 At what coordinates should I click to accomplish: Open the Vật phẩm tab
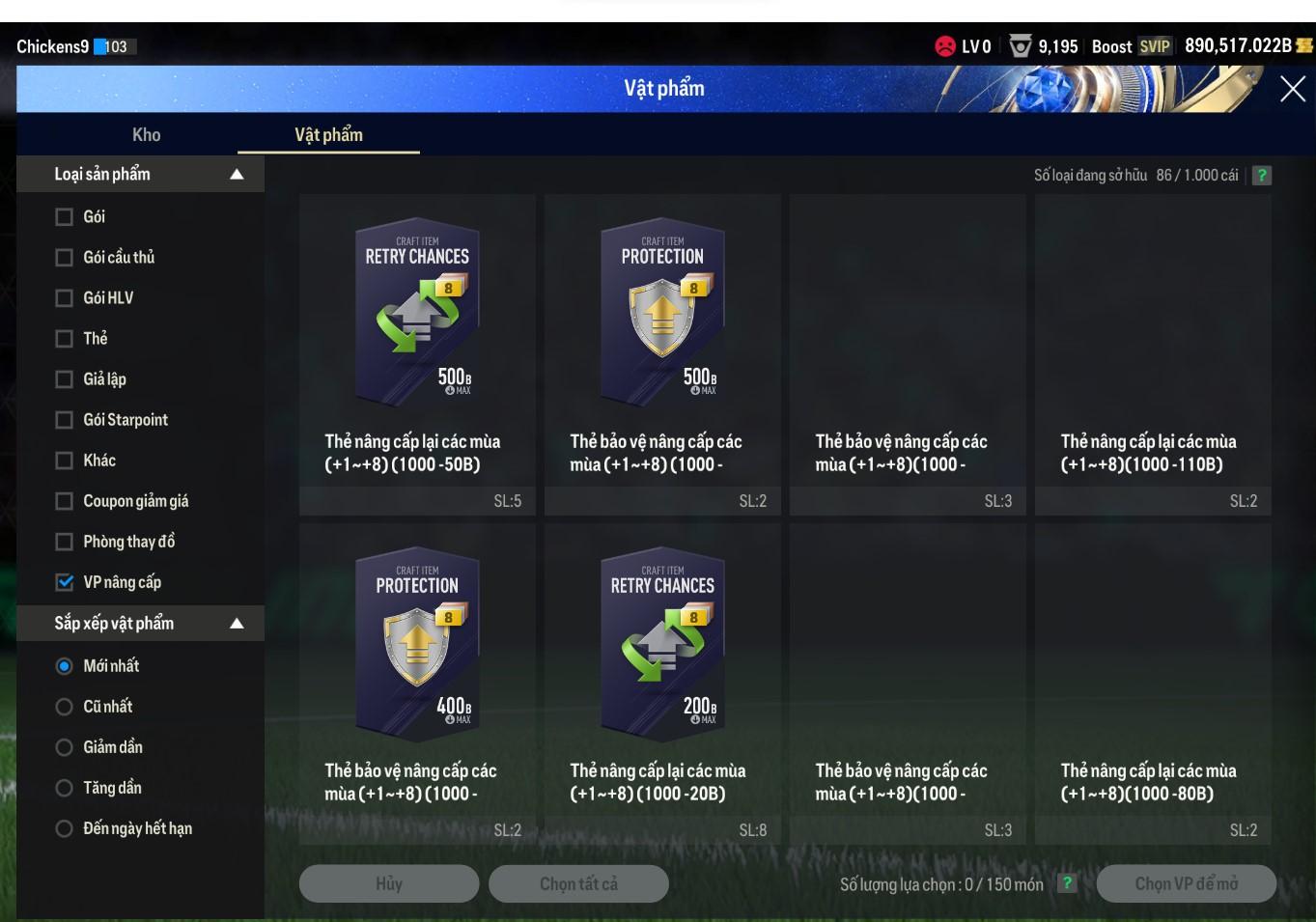tap(328, 135)
